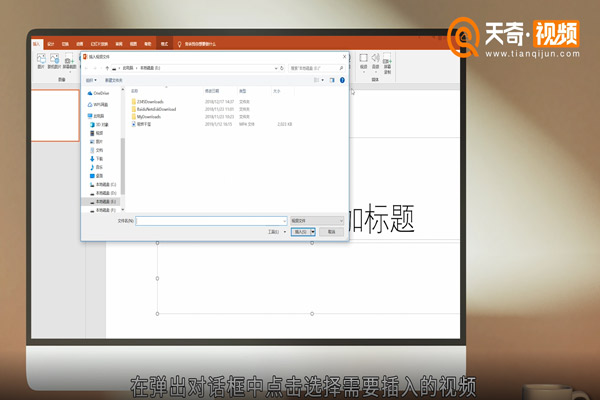Open the blue Help icon in the dialog
The height and width of the screenshot is (400, 600).
(x=342, y=80)
